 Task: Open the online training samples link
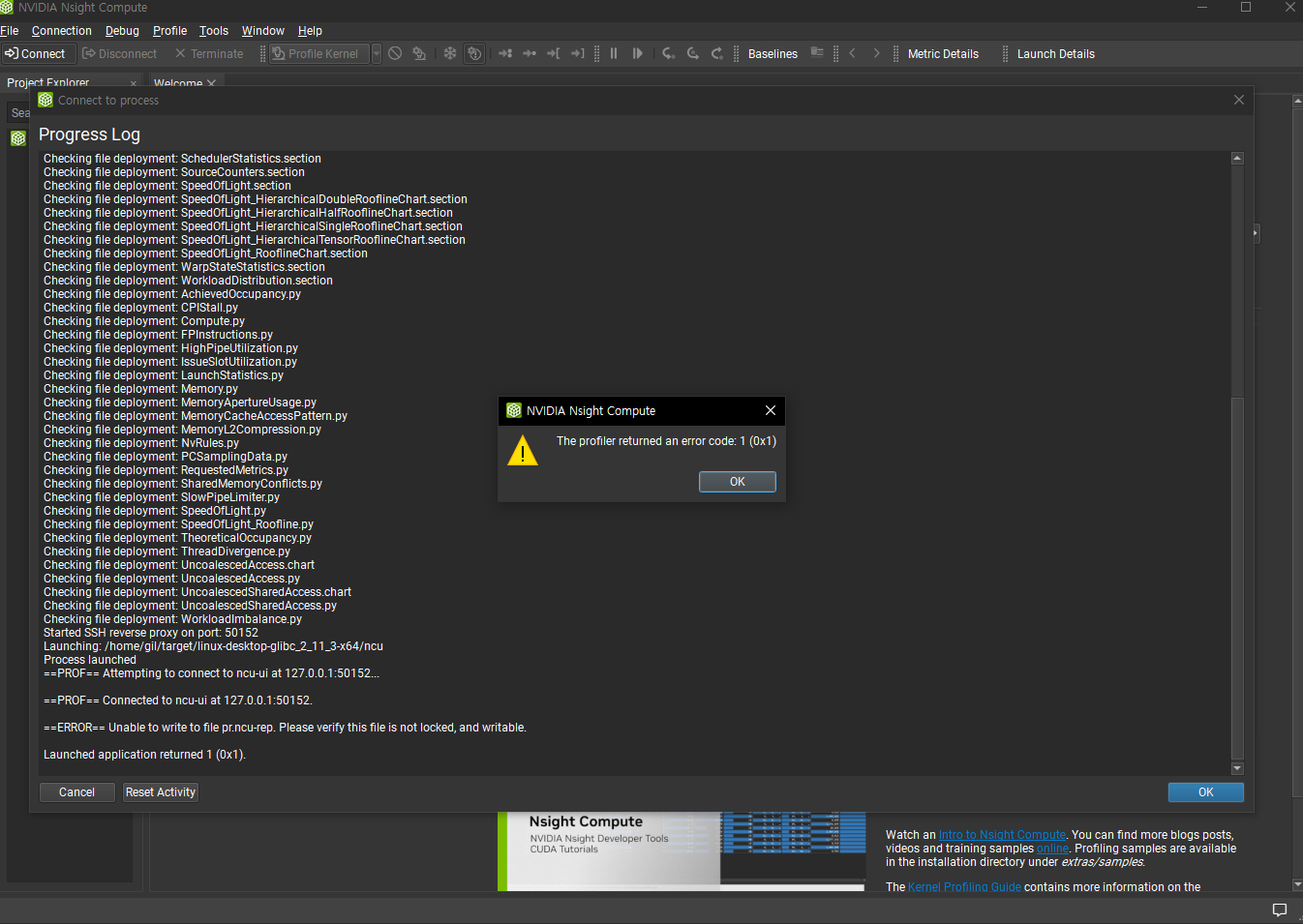coord(1052,849)
